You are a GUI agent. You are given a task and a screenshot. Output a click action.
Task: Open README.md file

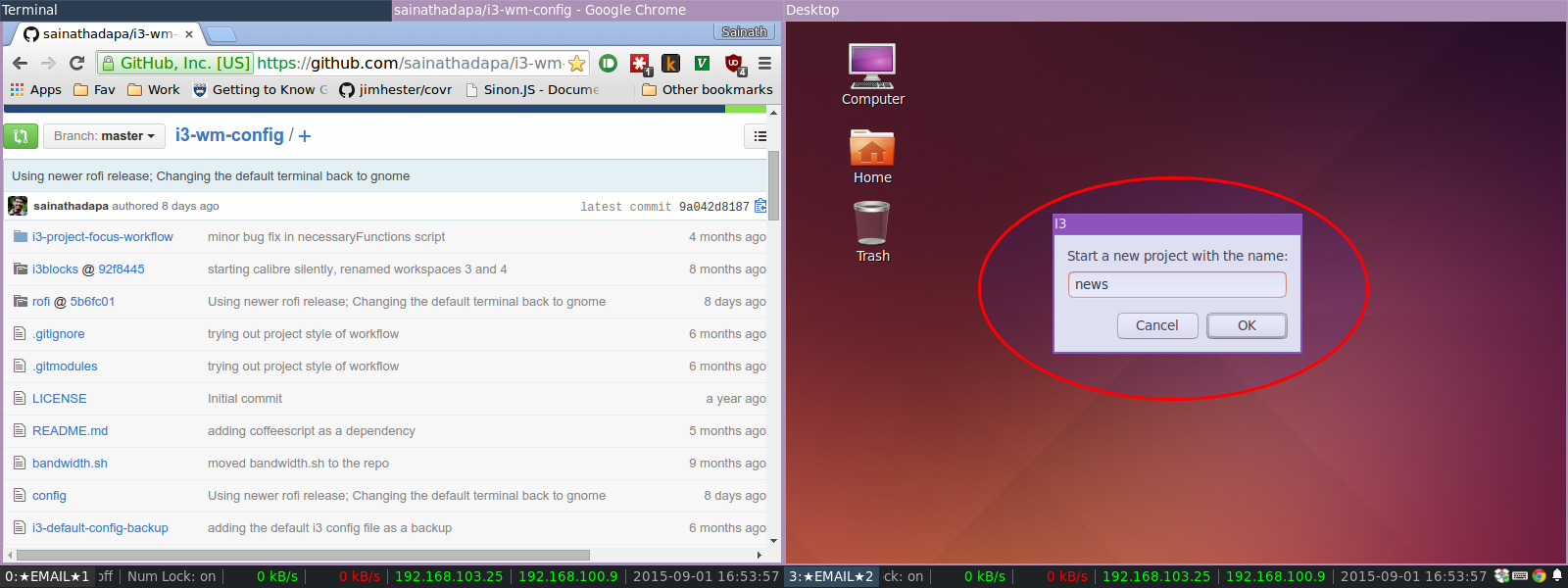(70, 431)
